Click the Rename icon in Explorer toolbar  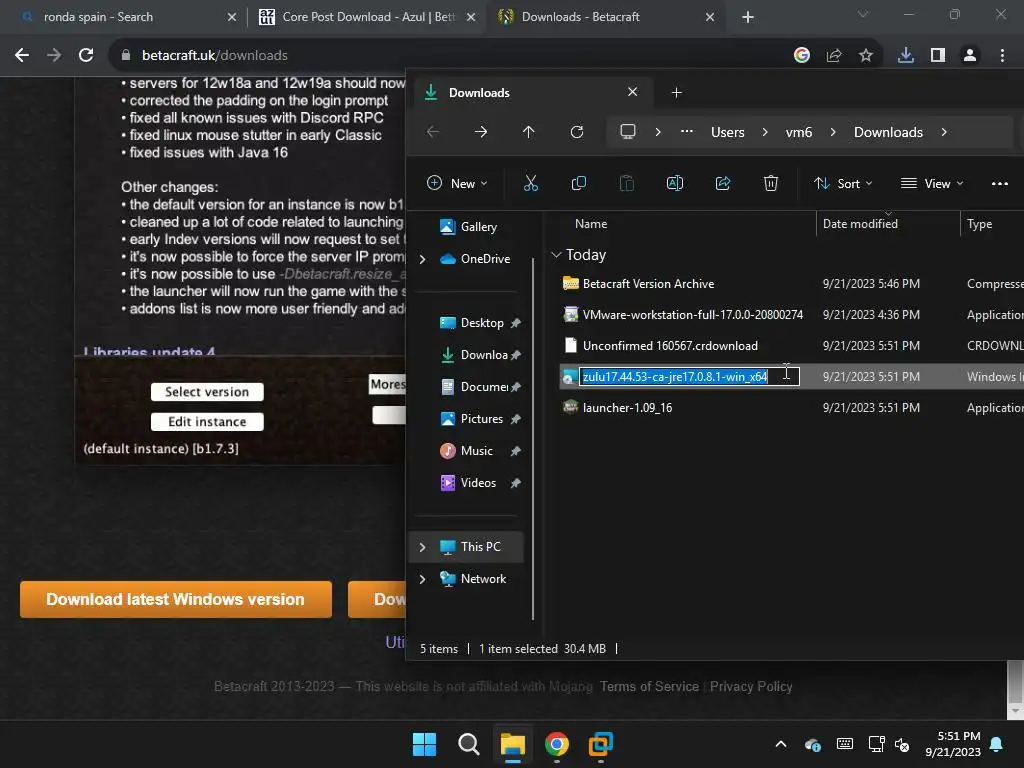pyautogui.click(x=675, y=184)
